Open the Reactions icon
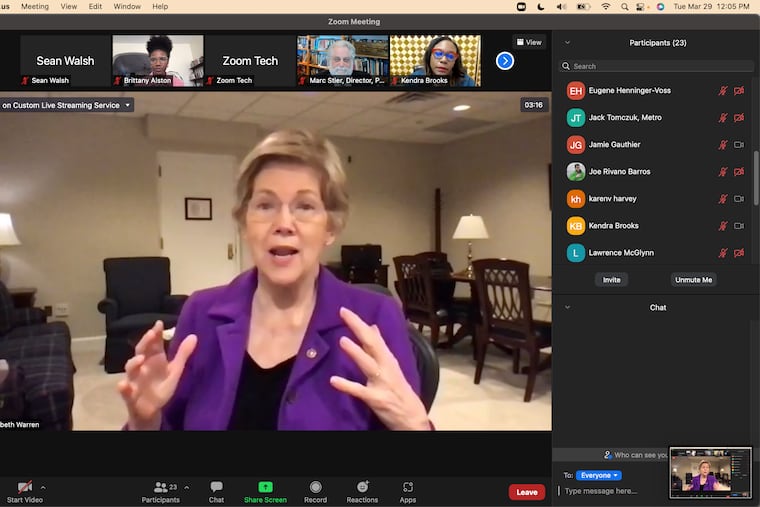The width and height of the screenshot is (760, 507). click(362, 487)
